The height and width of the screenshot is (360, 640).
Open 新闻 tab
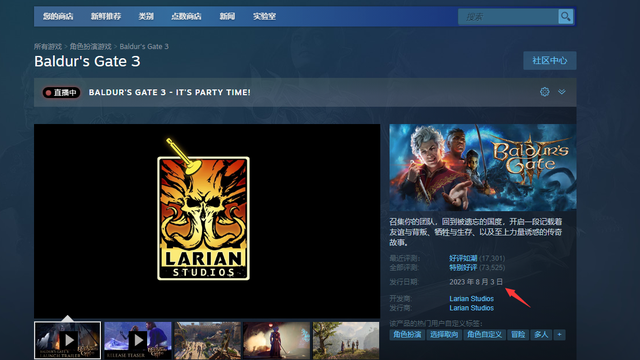click(227, 16)
